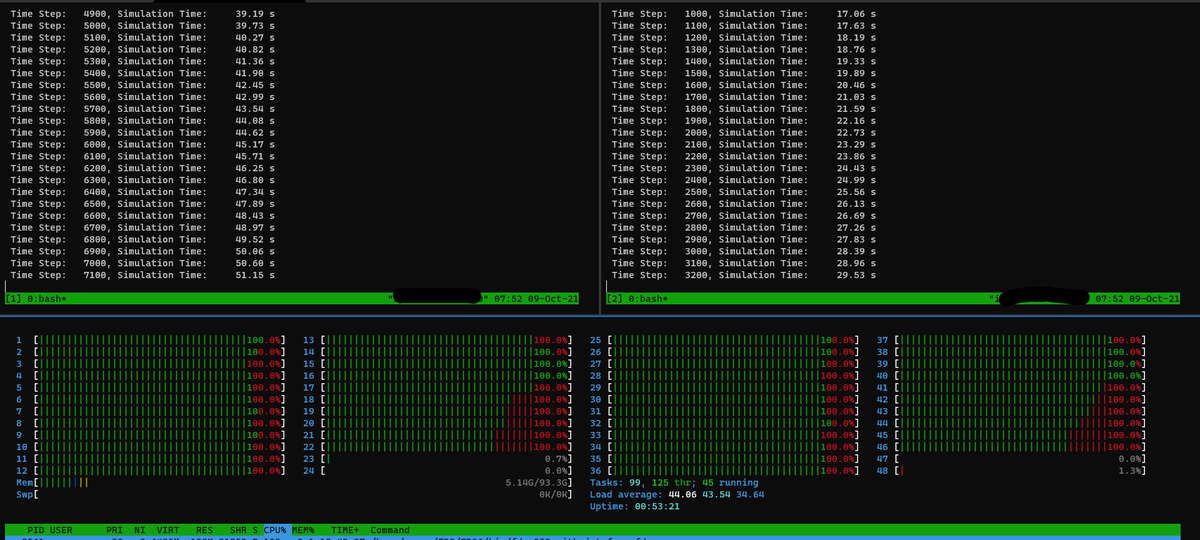
Task: Sort htop processes by USER column header
Action: 61,530
